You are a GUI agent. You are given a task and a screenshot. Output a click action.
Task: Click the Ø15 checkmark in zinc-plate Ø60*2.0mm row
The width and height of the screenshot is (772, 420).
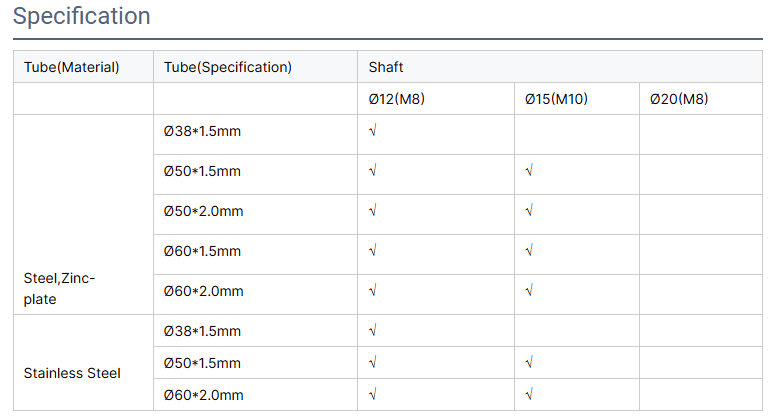[529, 291]
